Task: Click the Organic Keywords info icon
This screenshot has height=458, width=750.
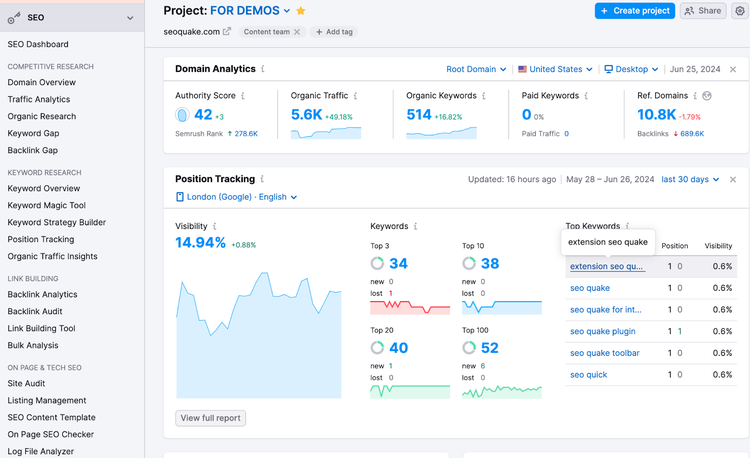Action: (484, 96)
